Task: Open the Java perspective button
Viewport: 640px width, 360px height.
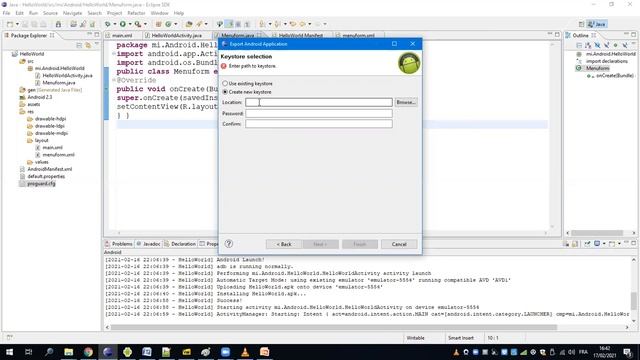Action: click(597, 24)
